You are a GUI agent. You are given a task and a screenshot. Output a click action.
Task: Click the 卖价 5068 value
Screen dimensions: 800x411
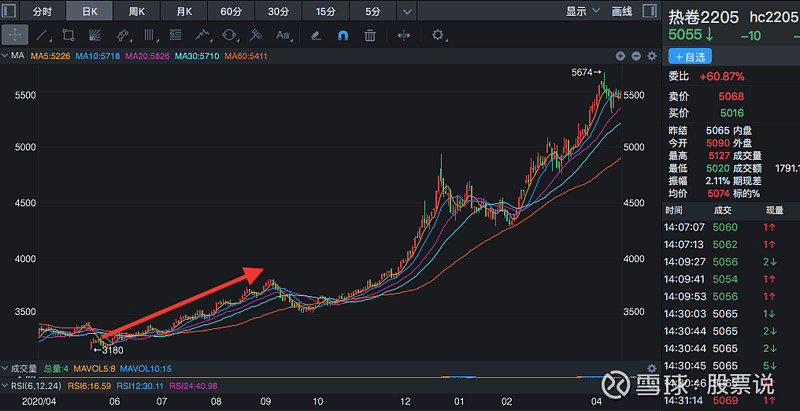pos(731,96)
